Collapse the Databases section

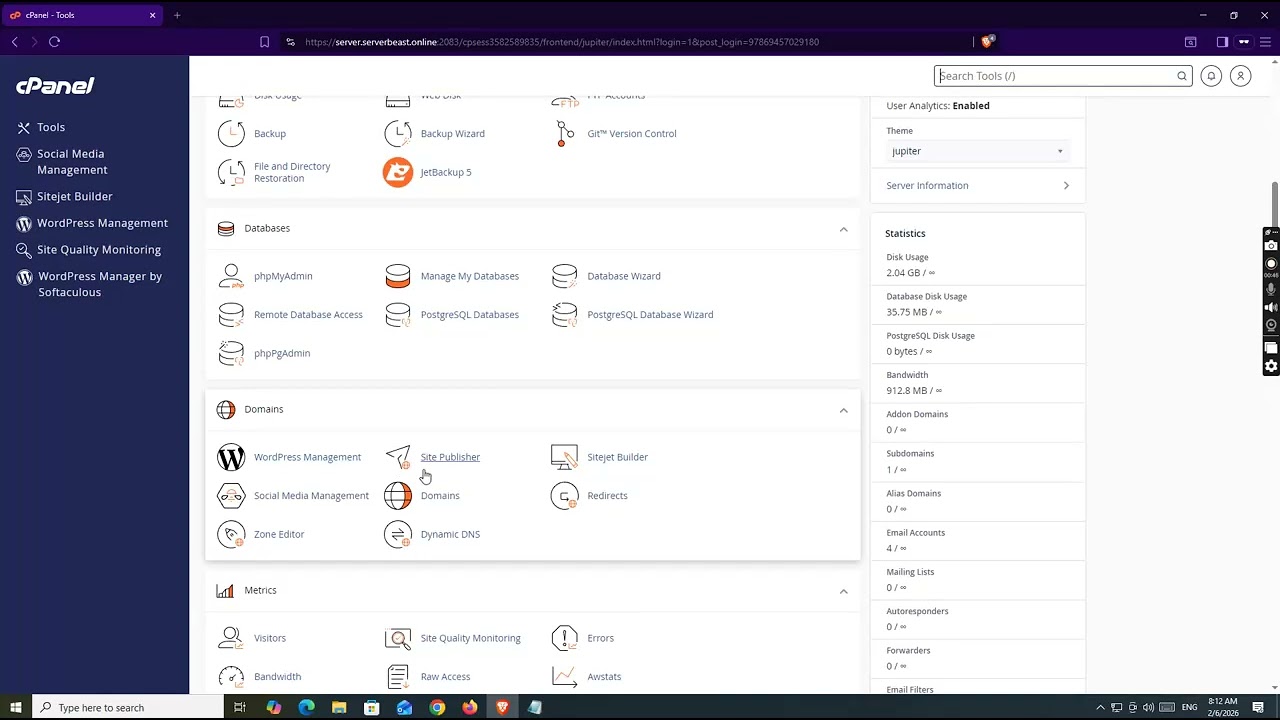843,229
